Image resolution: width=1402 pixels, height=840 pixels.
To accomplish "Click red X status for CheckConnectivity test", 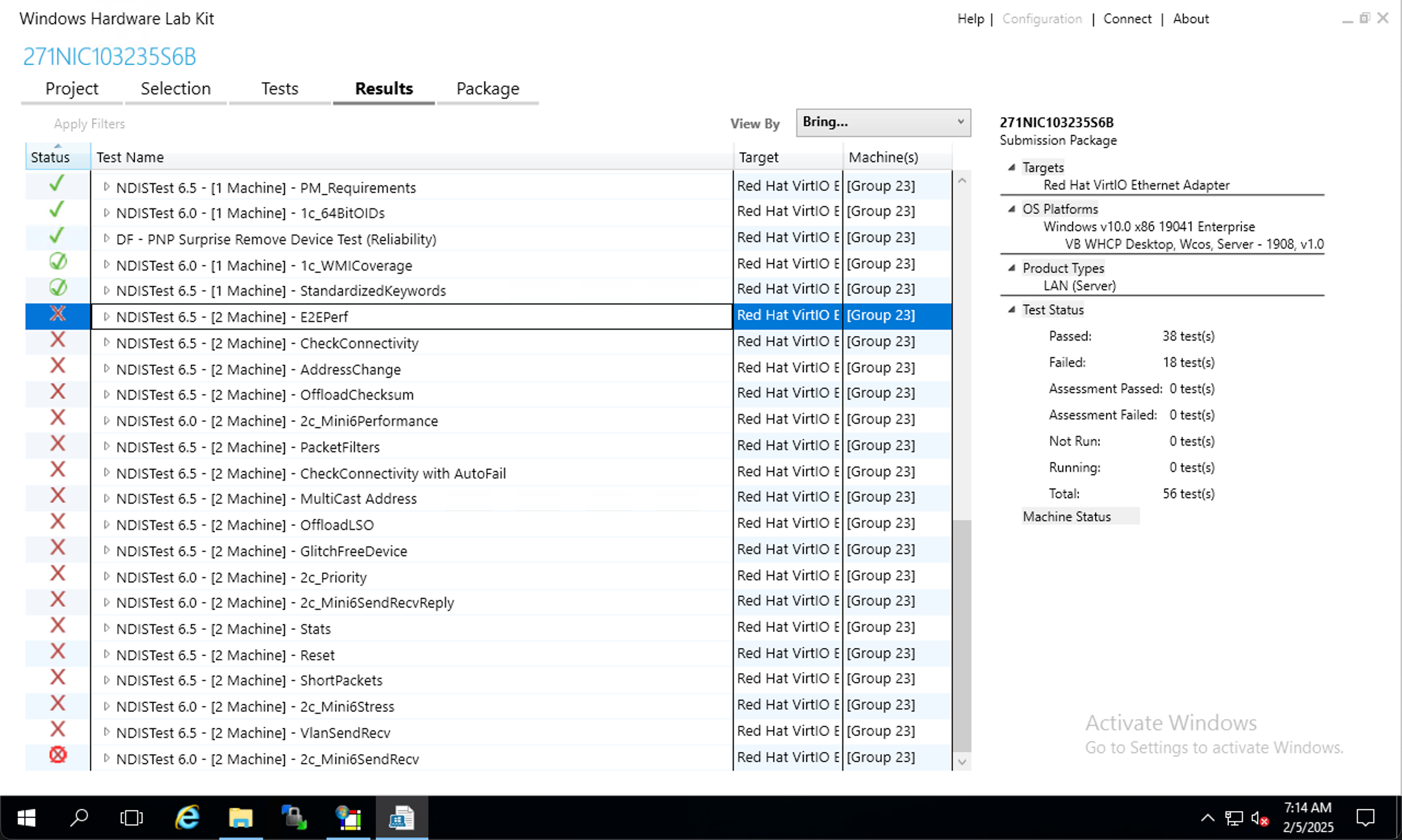I will [x=58, y=340].
